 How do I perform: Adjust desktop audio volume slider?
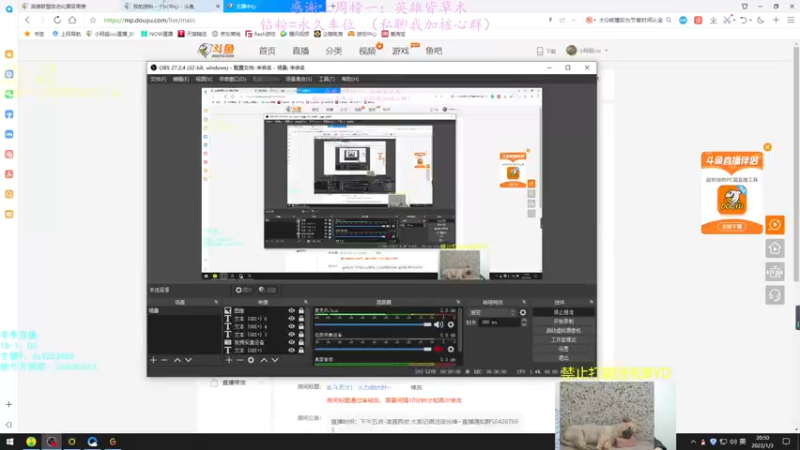[x=373, y=324]
